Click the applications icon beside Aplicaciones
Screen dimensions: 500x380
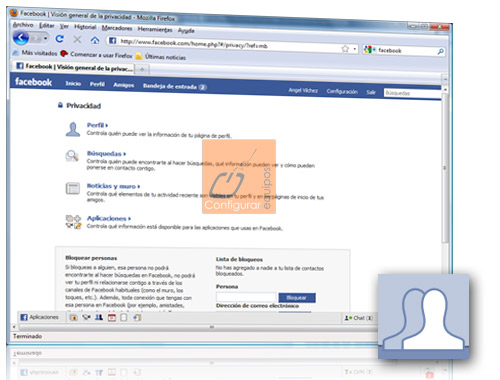73,222
